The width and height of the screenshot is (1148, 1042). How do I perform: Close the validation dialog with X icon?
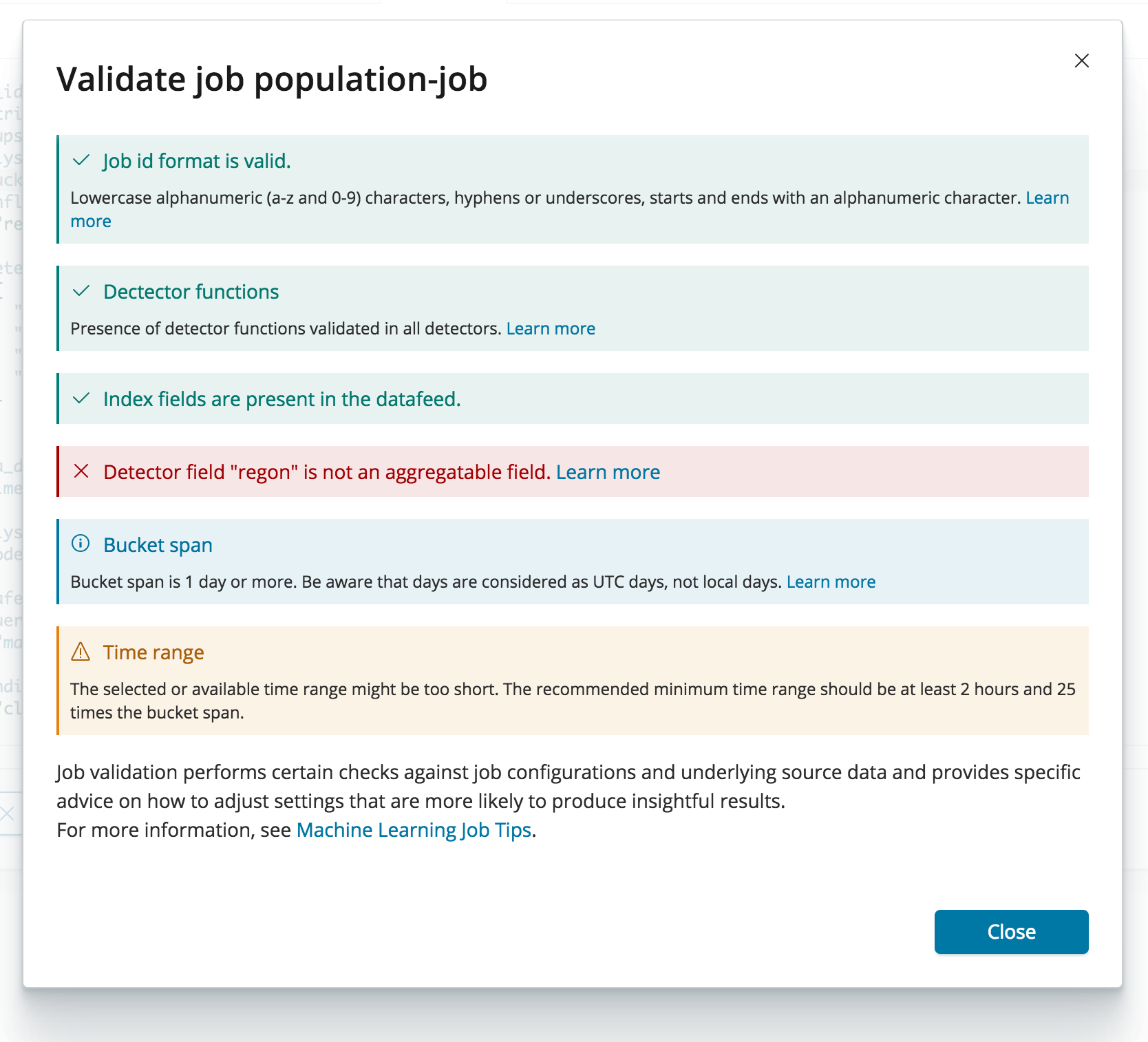[1081, 61]
